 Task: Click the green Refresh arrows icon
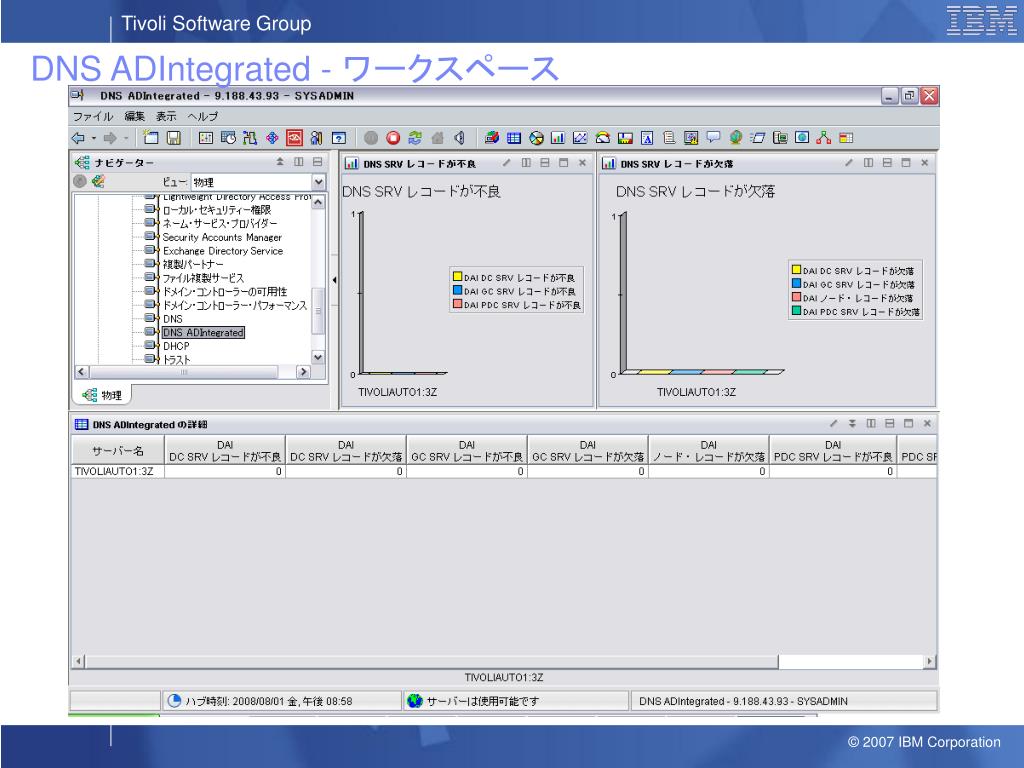(415, 138)
